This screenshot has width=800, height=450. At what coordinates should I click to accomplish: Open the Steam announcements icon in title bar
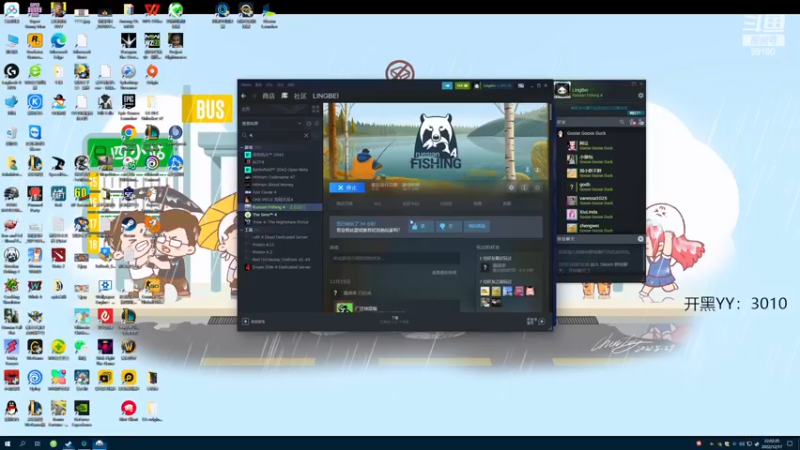coord(447,86)
